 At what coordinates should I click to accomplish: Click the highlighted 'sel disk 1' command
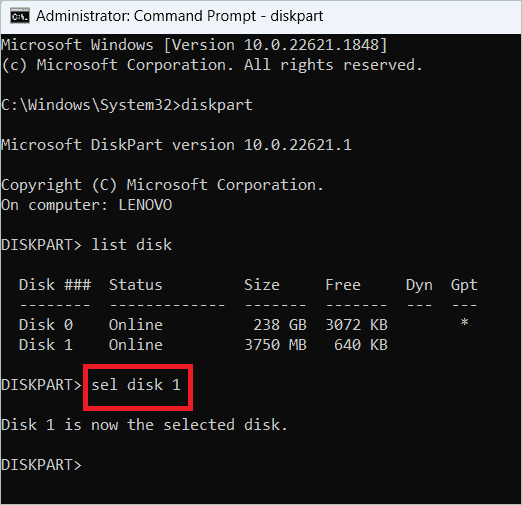click(136, 385)
